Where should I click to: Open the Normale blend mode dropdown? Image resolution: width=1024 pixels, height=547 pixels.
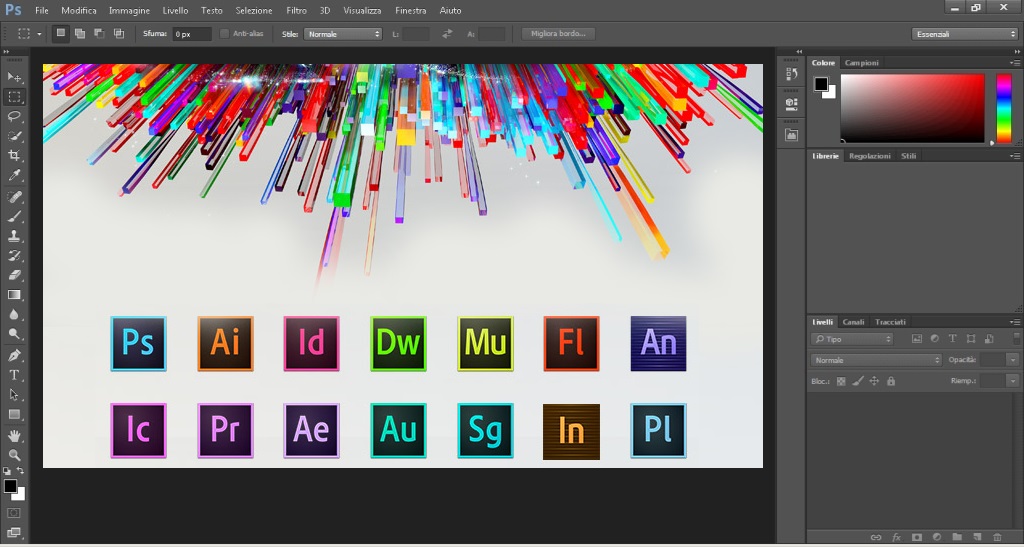pyautogui.click(x=876, y=360)
